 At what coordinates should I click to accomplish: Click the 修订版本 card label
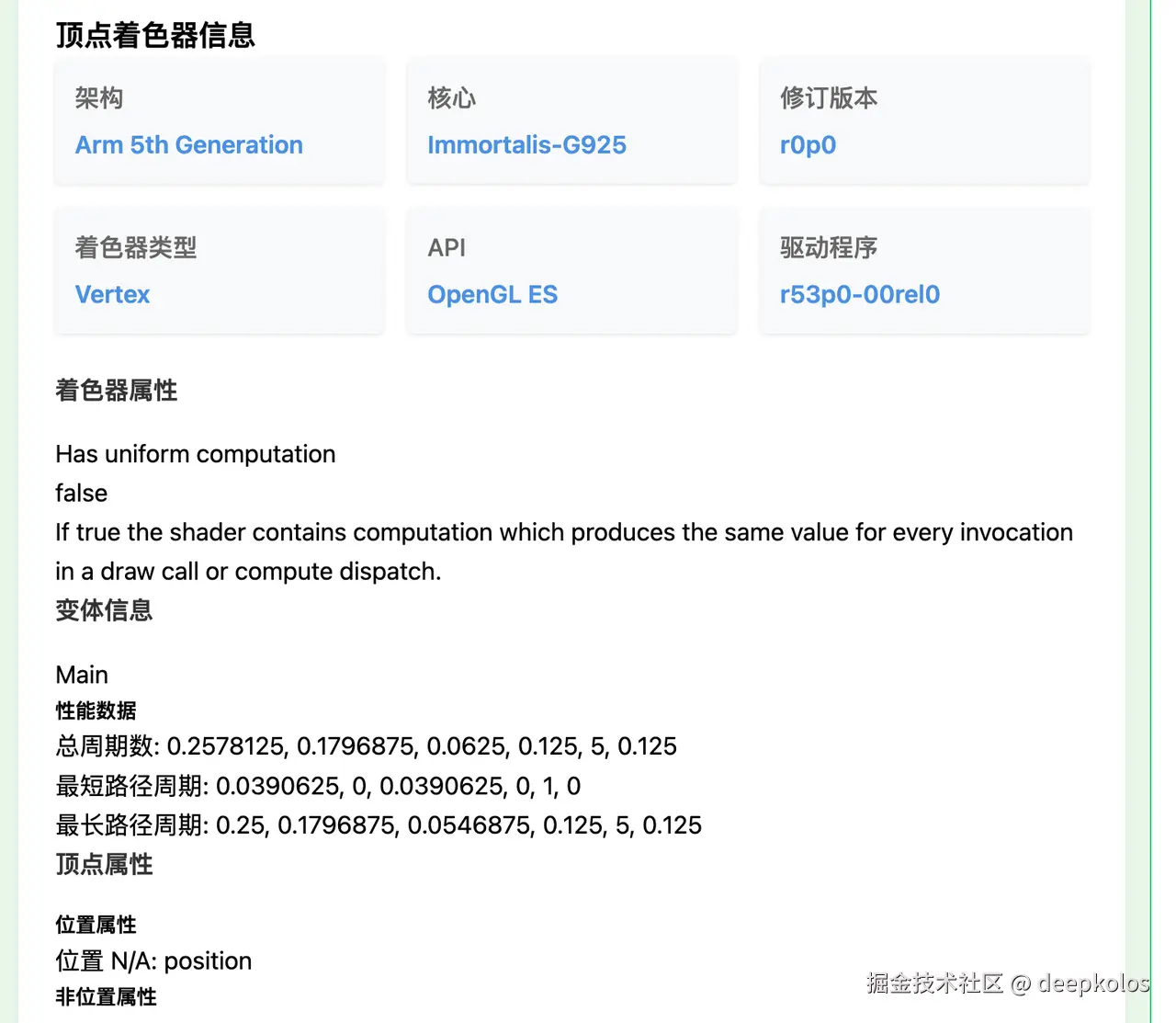point(829,98)
